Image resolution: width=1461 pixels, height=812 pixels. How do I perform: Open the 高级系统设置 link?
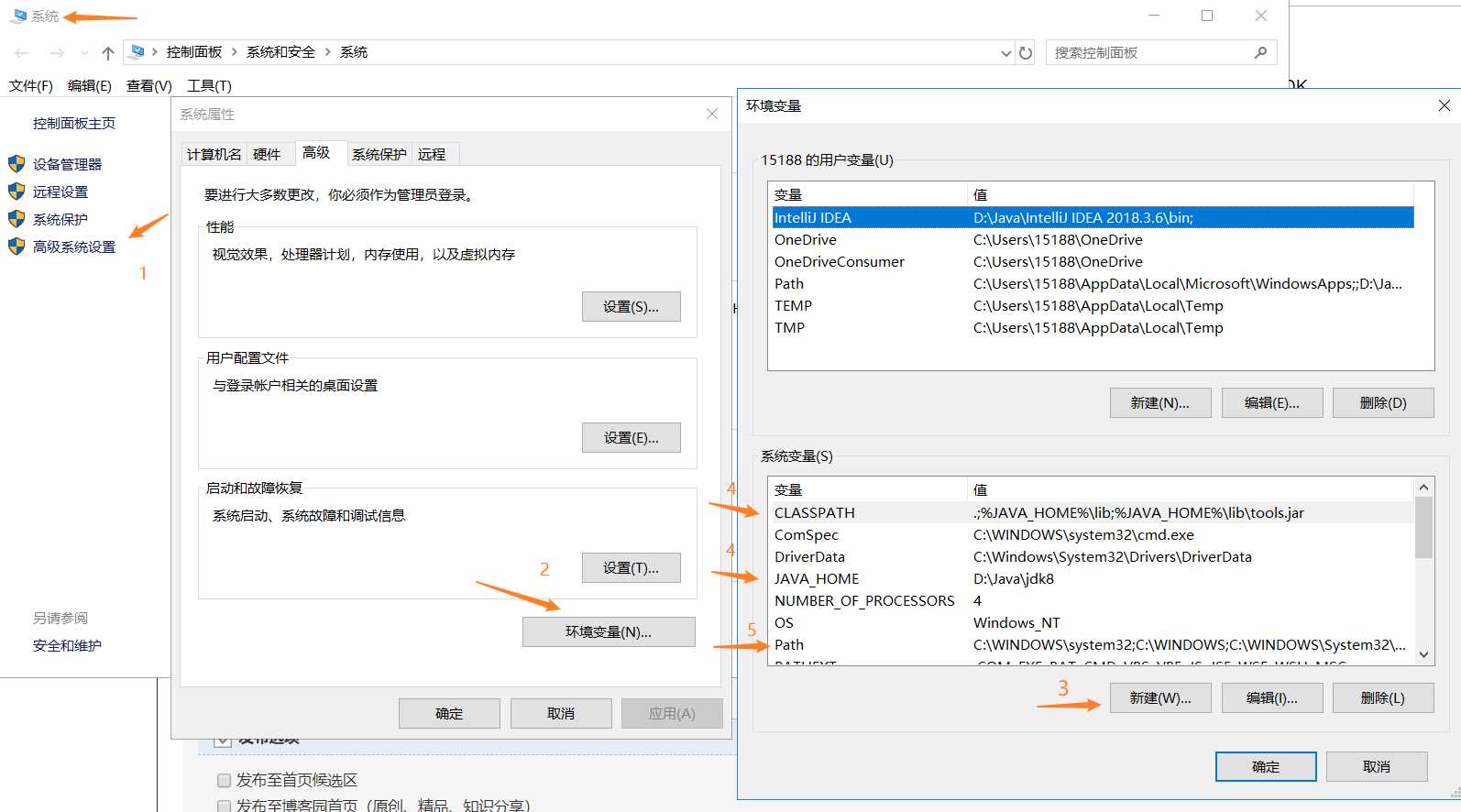point(74,247)
